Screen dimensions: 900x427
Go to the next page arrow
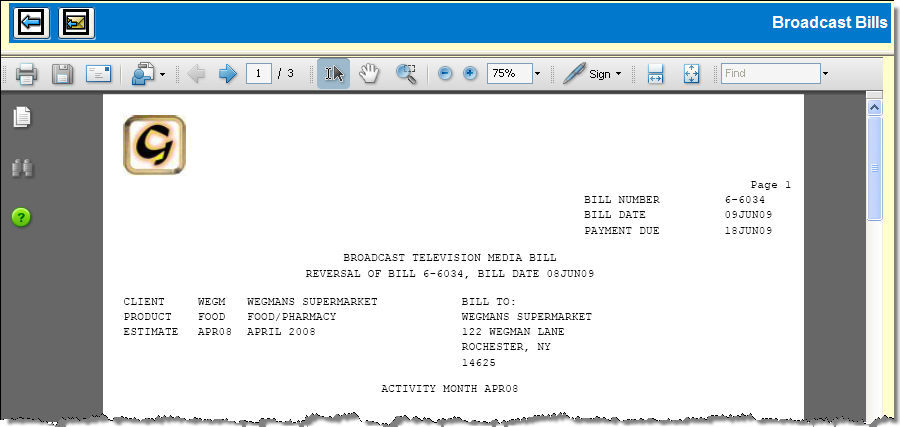[x=227, y=74]
